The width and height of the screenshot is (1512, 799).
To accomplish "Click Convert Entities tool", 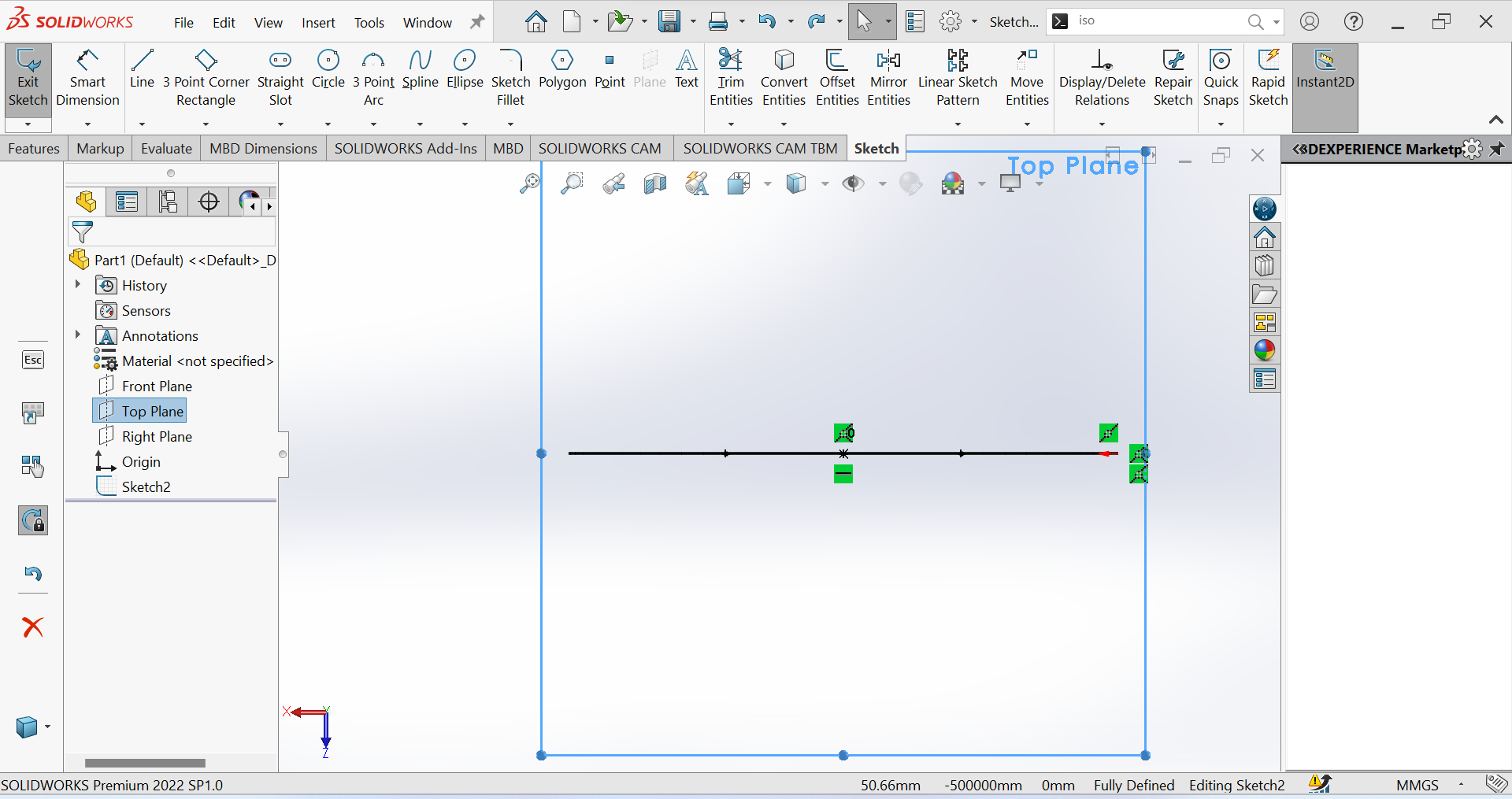I will click(784, 79).
